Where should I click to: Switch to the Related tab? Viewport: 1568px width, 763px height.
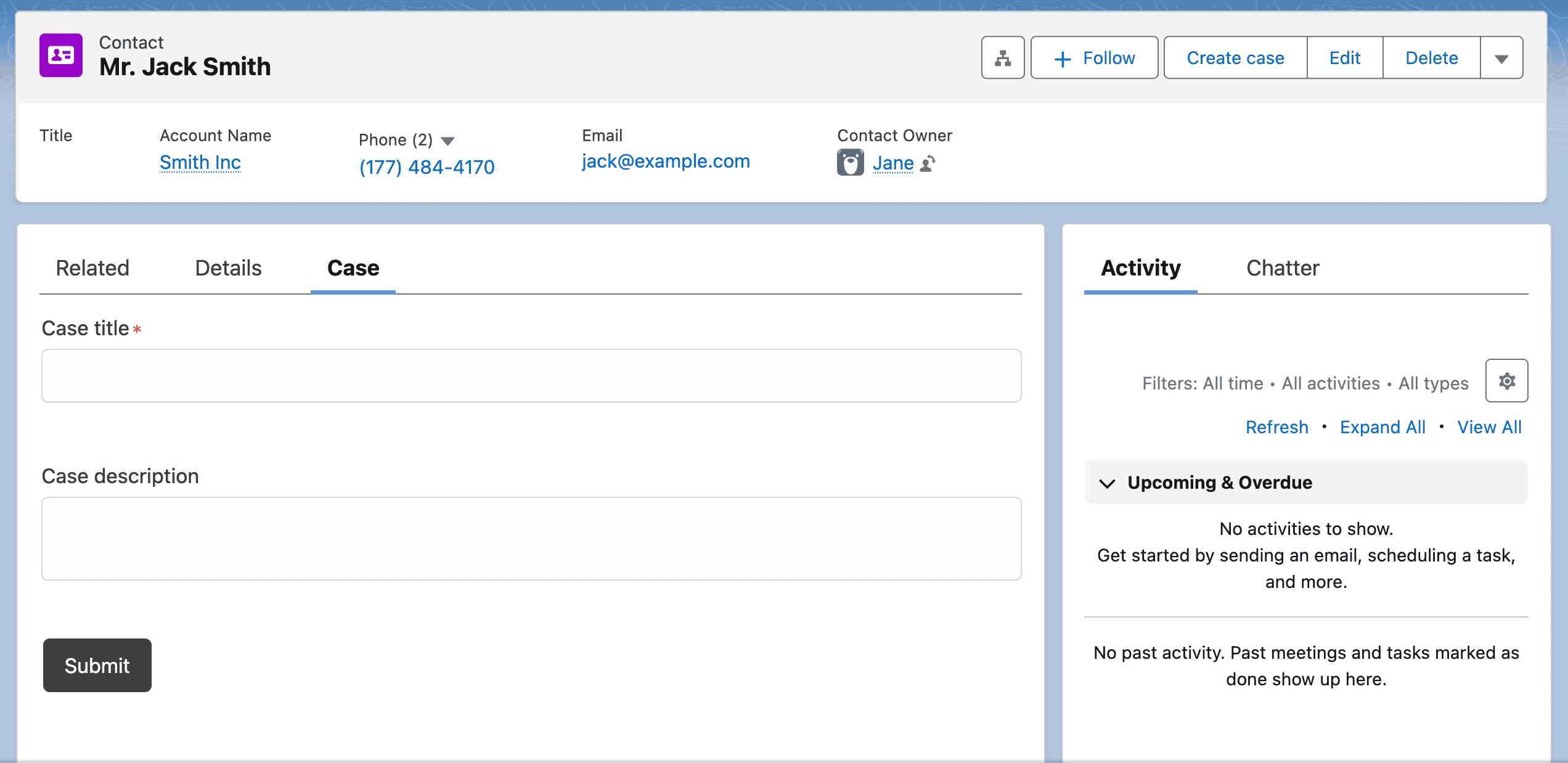coord(92,268)
